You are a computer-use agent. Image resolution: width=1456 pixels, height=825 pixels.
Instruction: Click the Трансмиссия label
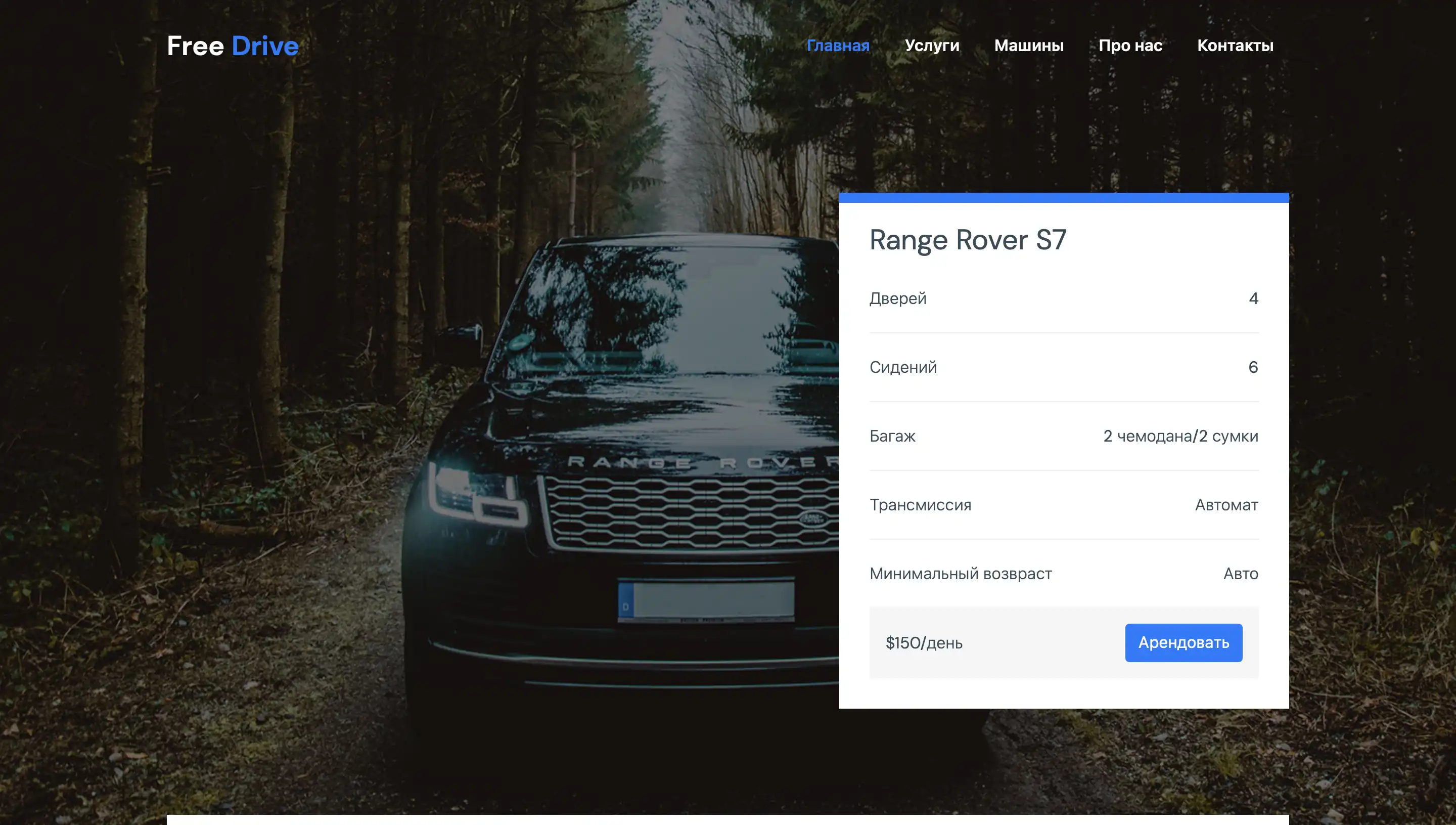[x=920, y=505]
